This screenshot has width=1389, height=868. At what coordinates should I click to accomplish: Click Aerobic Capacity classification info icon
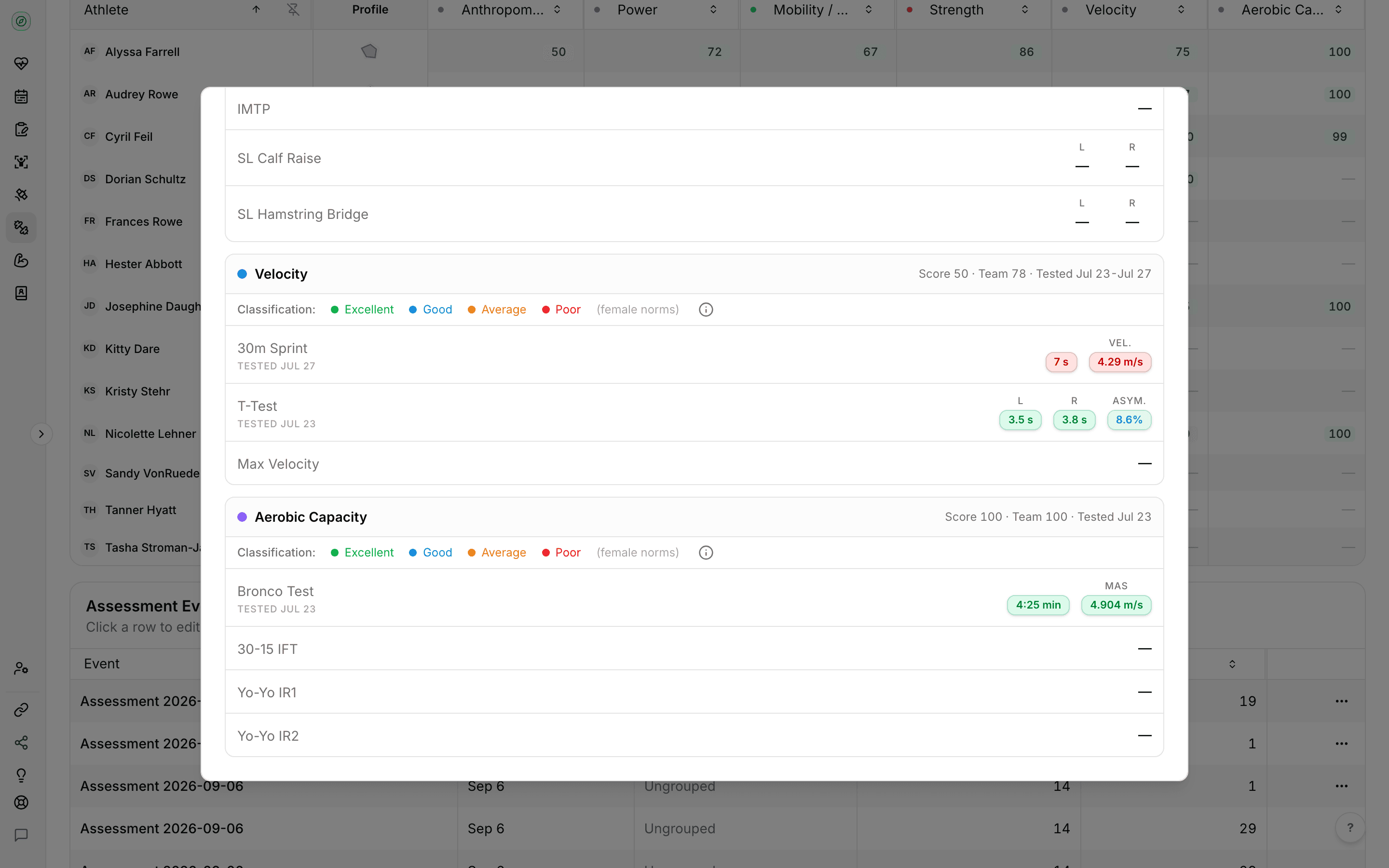pos(706,552)
